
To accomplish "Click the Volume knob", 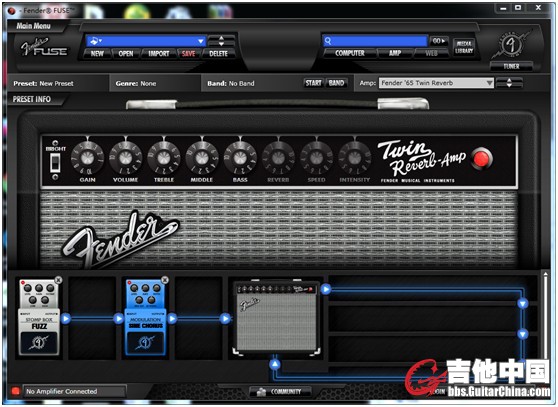I will tap(125, 157).
